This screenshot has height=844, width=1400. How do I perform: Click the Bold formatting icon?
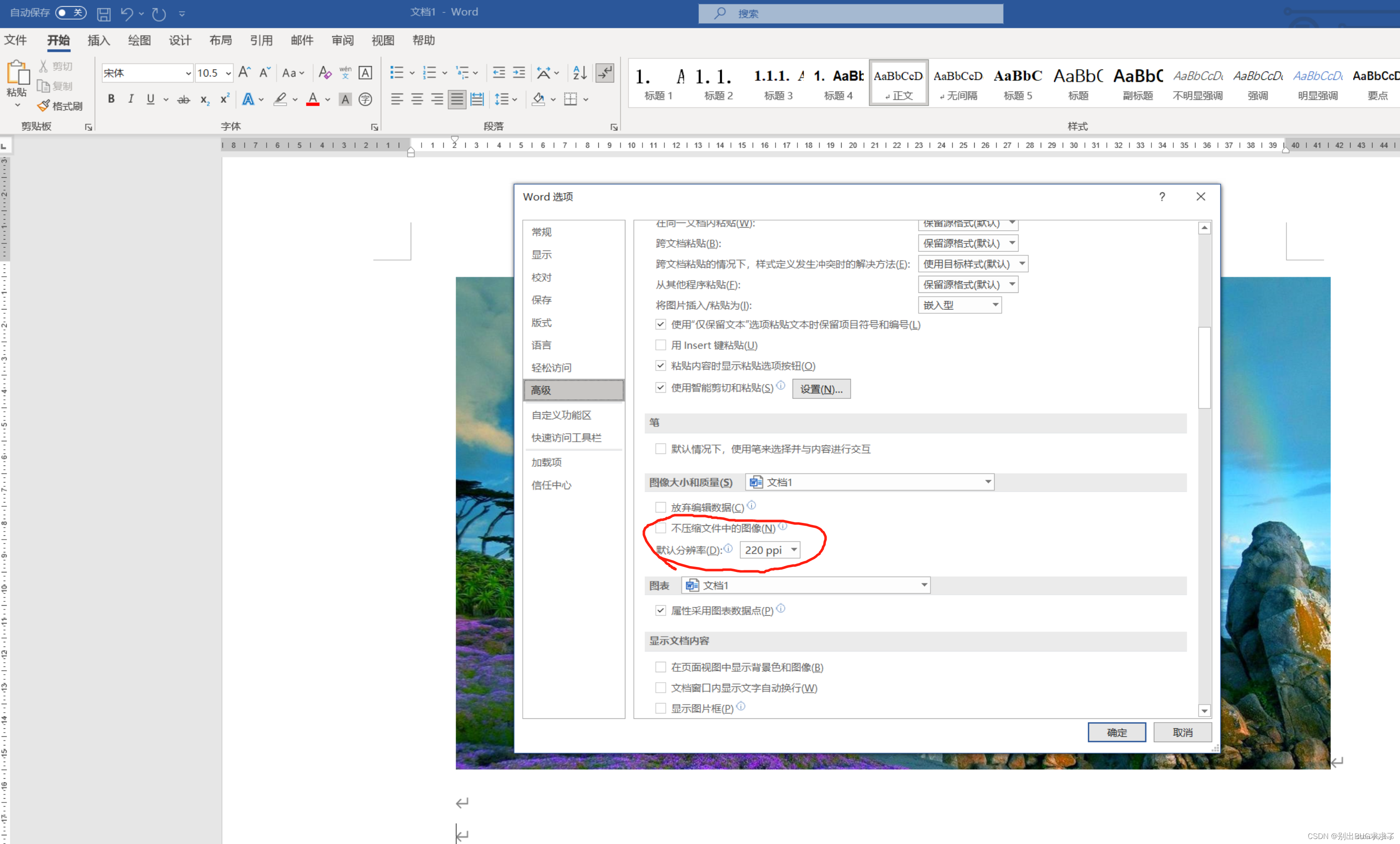click(x=111, y=99)
